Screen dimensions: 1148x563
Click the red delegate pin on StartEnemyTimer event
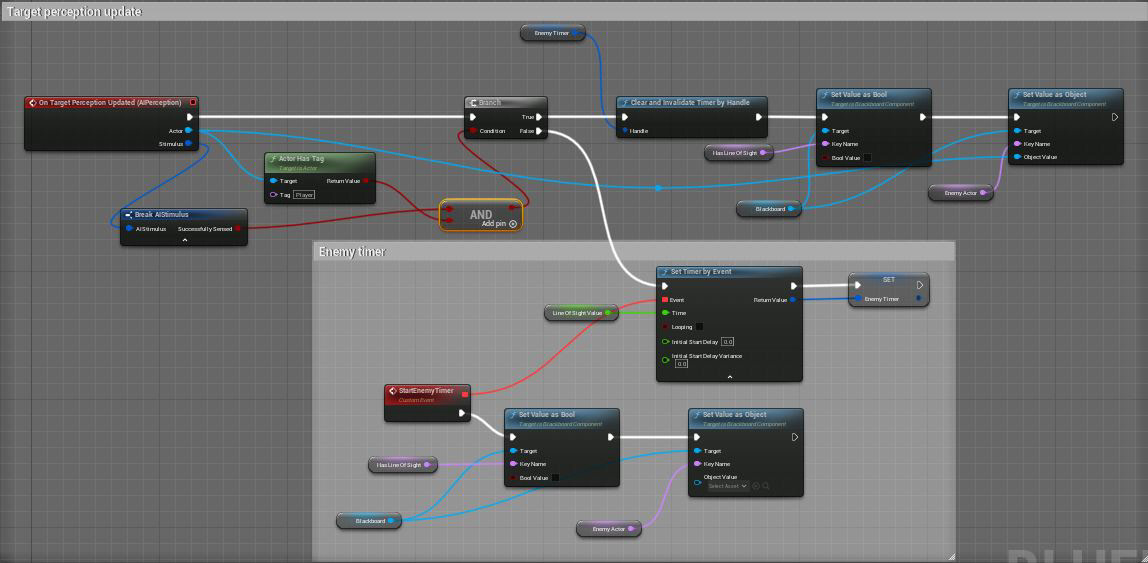(465, 395)
